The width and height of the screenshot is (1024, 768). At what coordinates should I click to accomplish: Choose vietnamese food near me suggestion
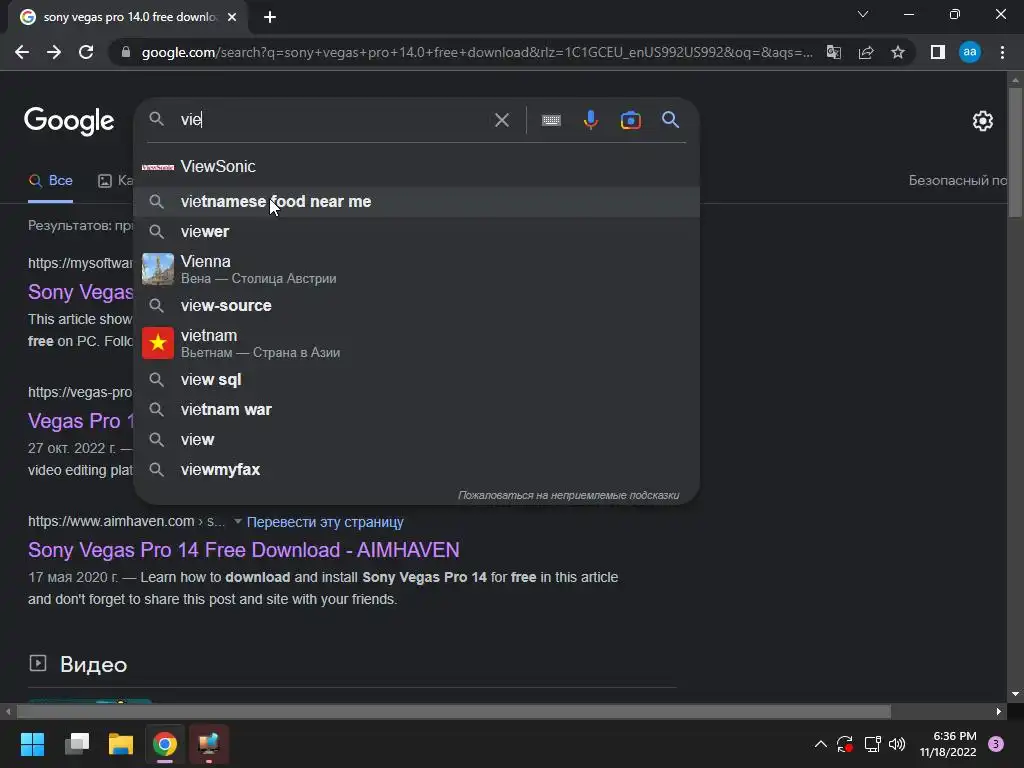click(417, 202)
